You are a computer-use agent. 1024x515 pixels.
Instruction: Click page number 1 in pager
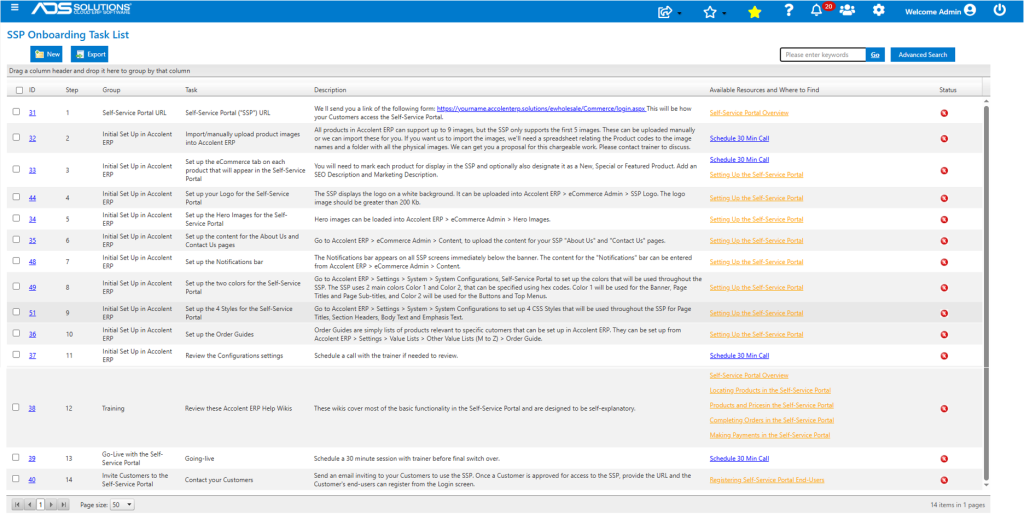[x=40, y=505]
